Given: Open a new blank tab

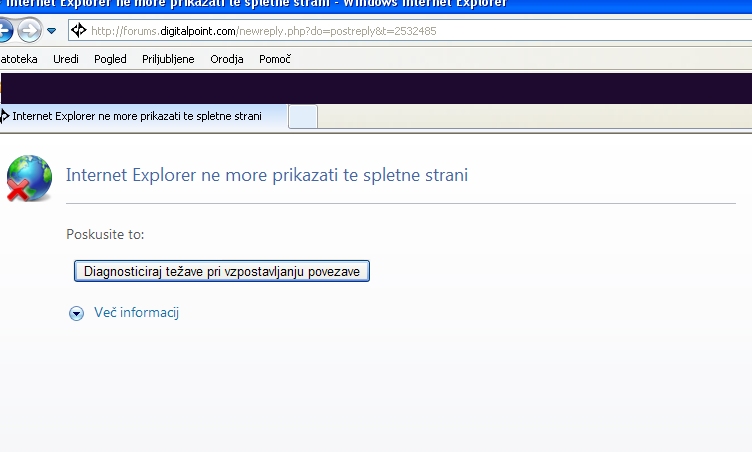Looking at the screenshot, I should 303,117.
